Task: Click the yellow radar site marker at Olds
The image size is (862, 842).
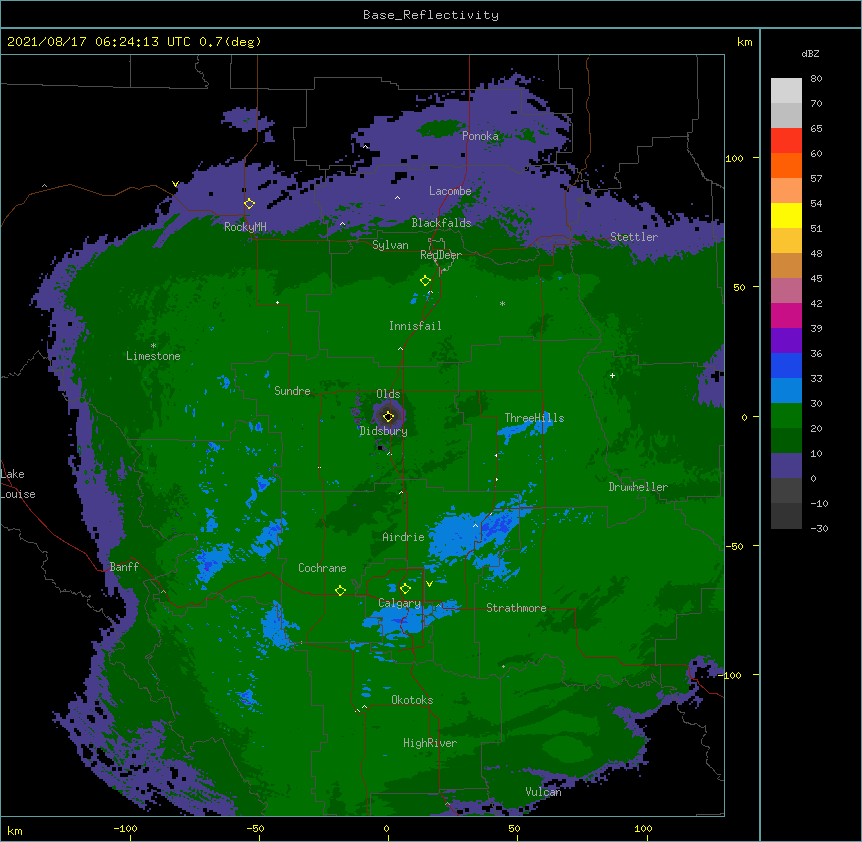Action: (388, 416)
